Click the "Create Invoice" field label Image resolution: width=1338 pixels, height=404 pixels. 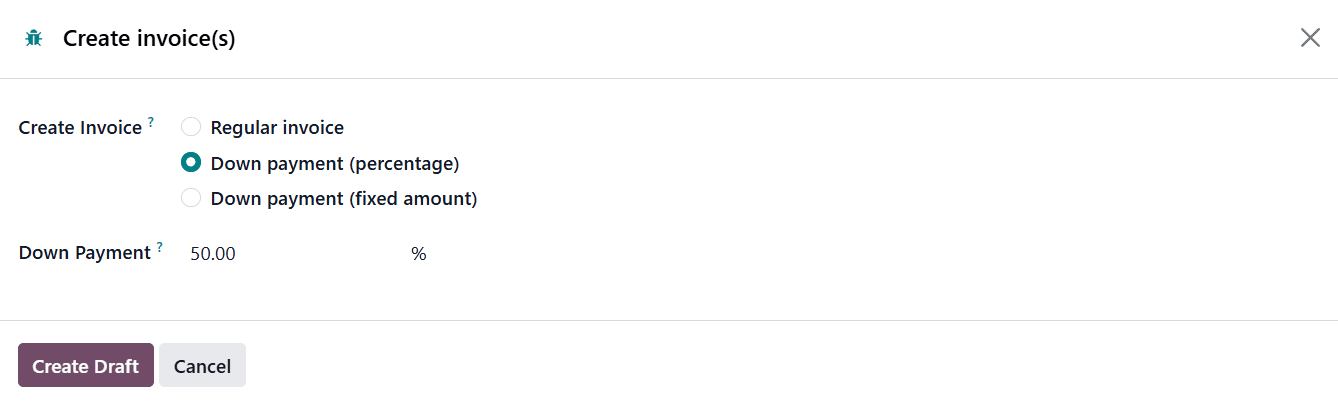[80, 128]
